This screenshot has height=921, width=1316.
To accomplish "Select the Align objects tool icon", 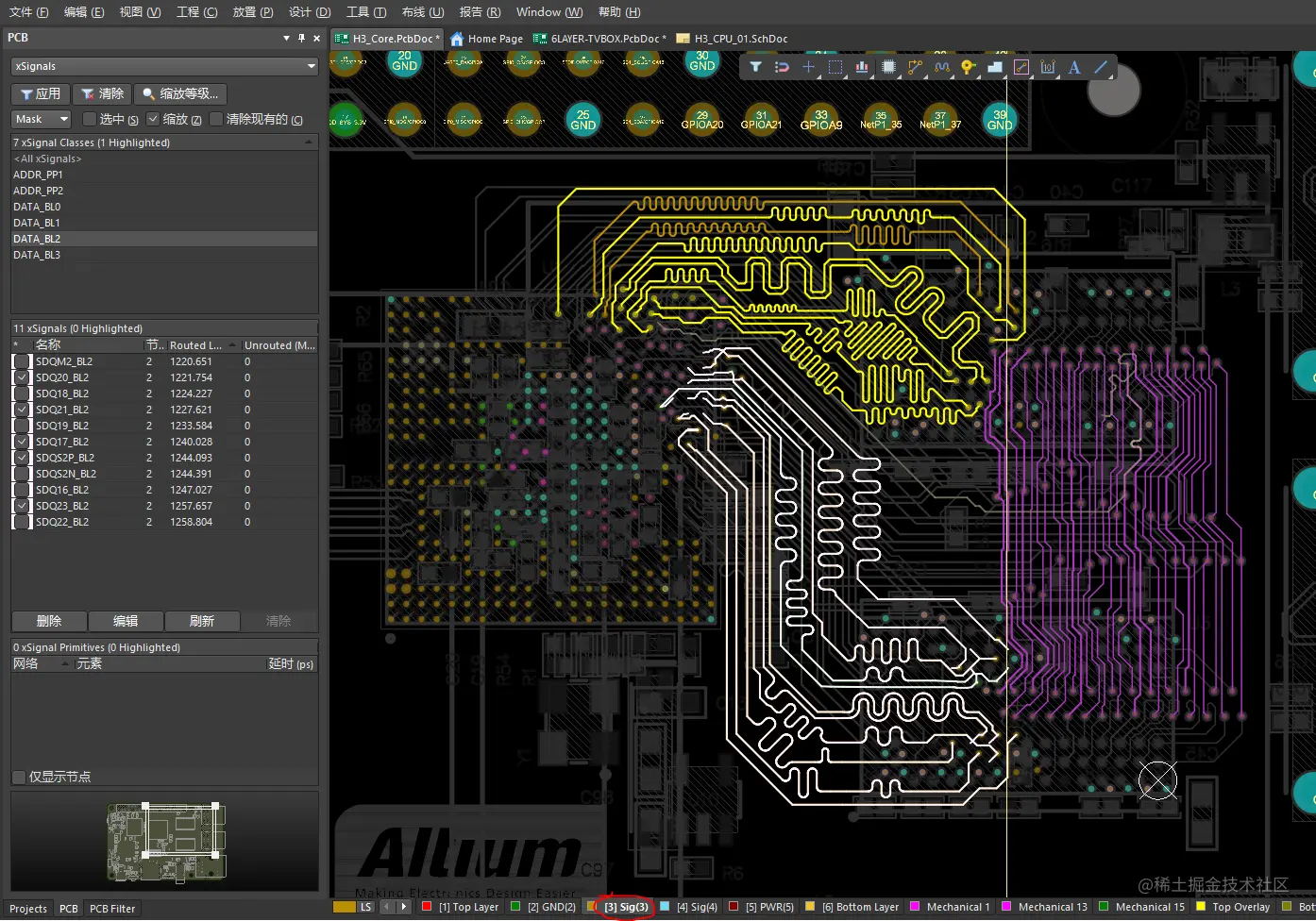I will pyautogui.click(x=862, y=67).
